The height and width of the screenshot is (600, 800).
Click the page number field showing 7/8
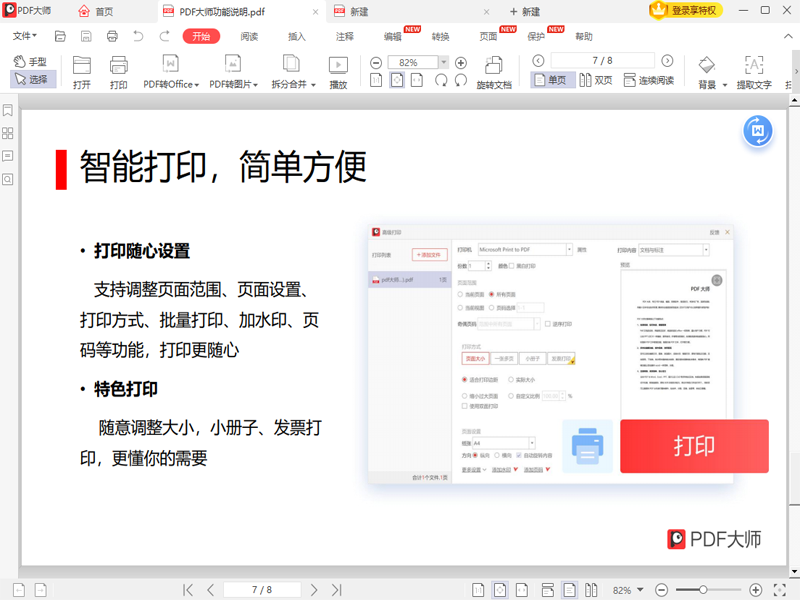point(601,60)
